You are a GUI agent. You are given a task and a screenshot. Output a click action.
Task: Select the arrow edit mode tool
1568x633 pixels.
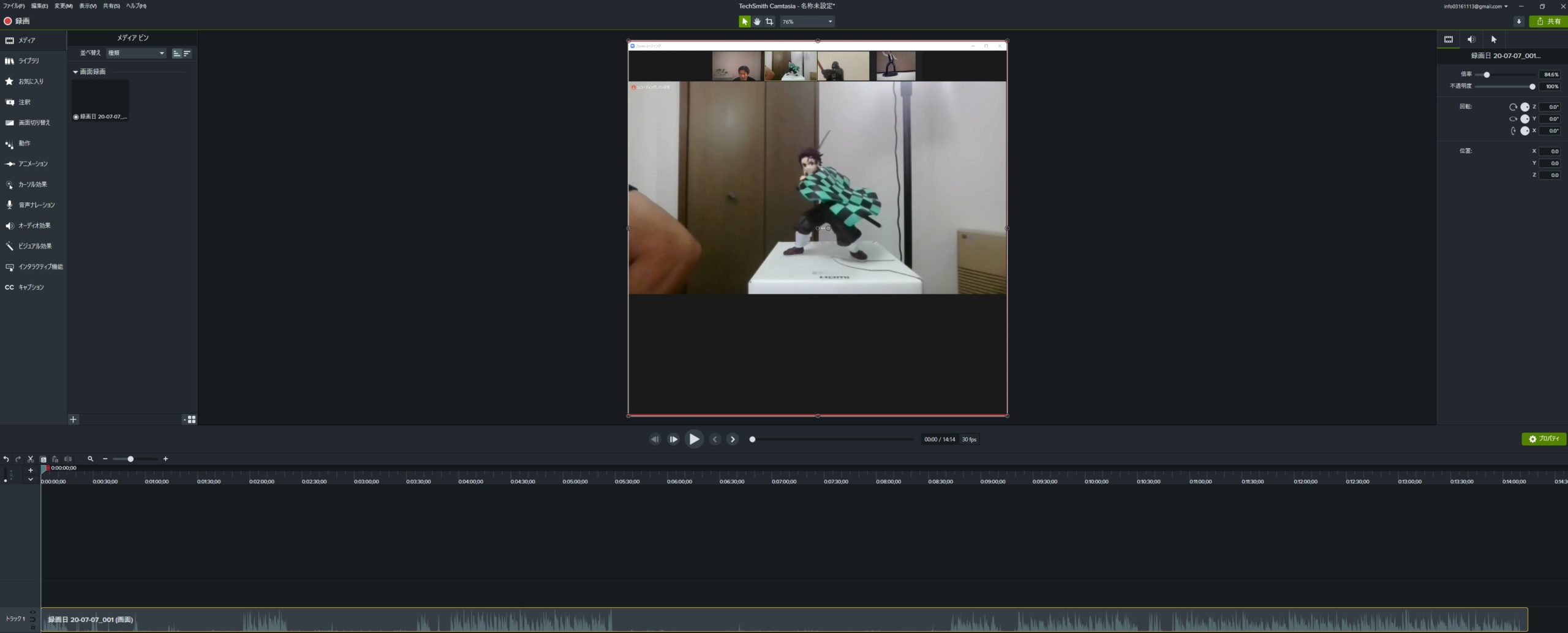744,21
